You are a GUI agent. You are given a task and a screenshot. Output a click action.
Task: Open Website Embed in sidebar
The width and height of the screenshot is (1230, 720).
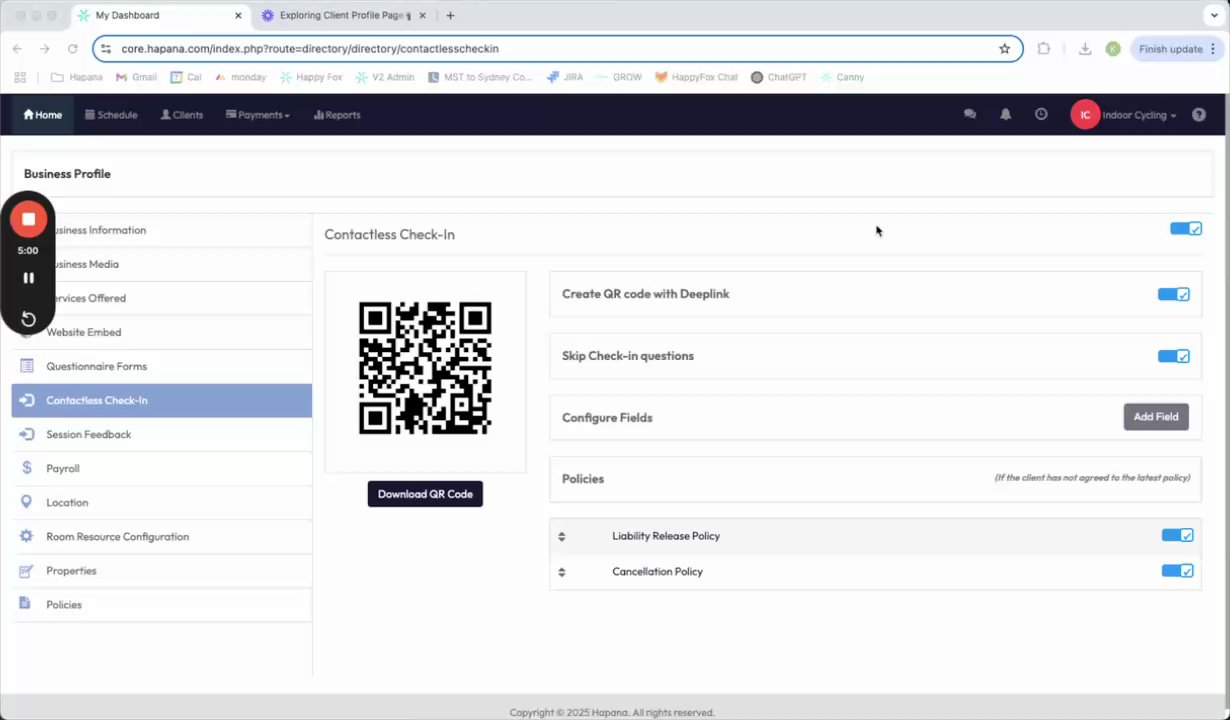point(162,332)
